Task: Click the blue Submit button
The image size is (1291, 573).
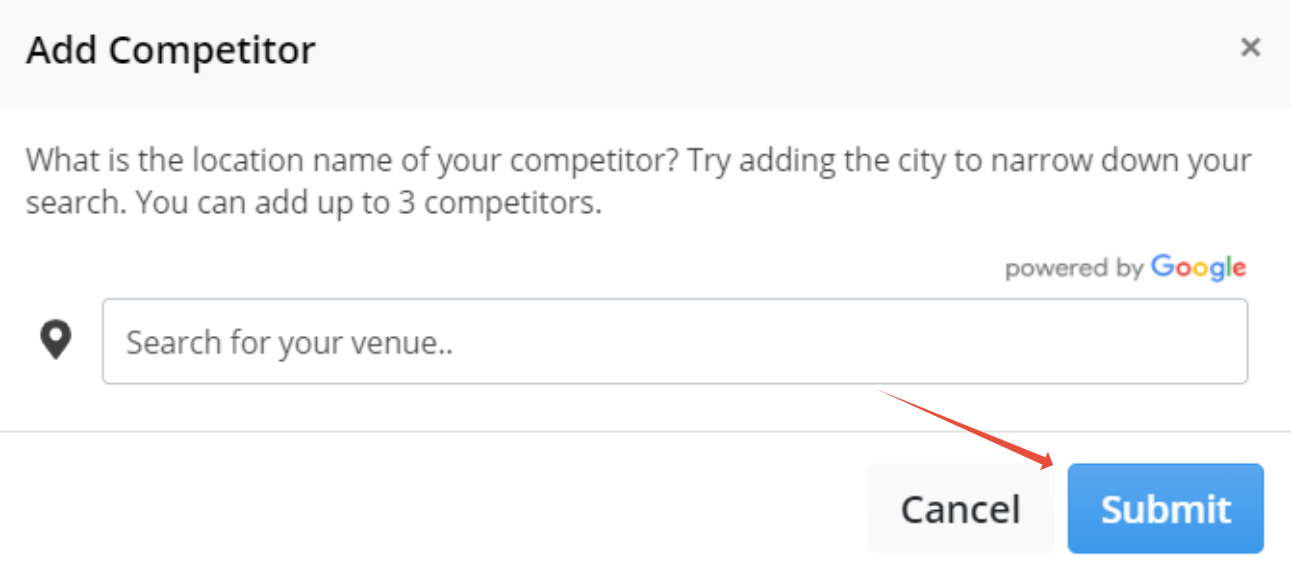Action: tap(1165, 508)
